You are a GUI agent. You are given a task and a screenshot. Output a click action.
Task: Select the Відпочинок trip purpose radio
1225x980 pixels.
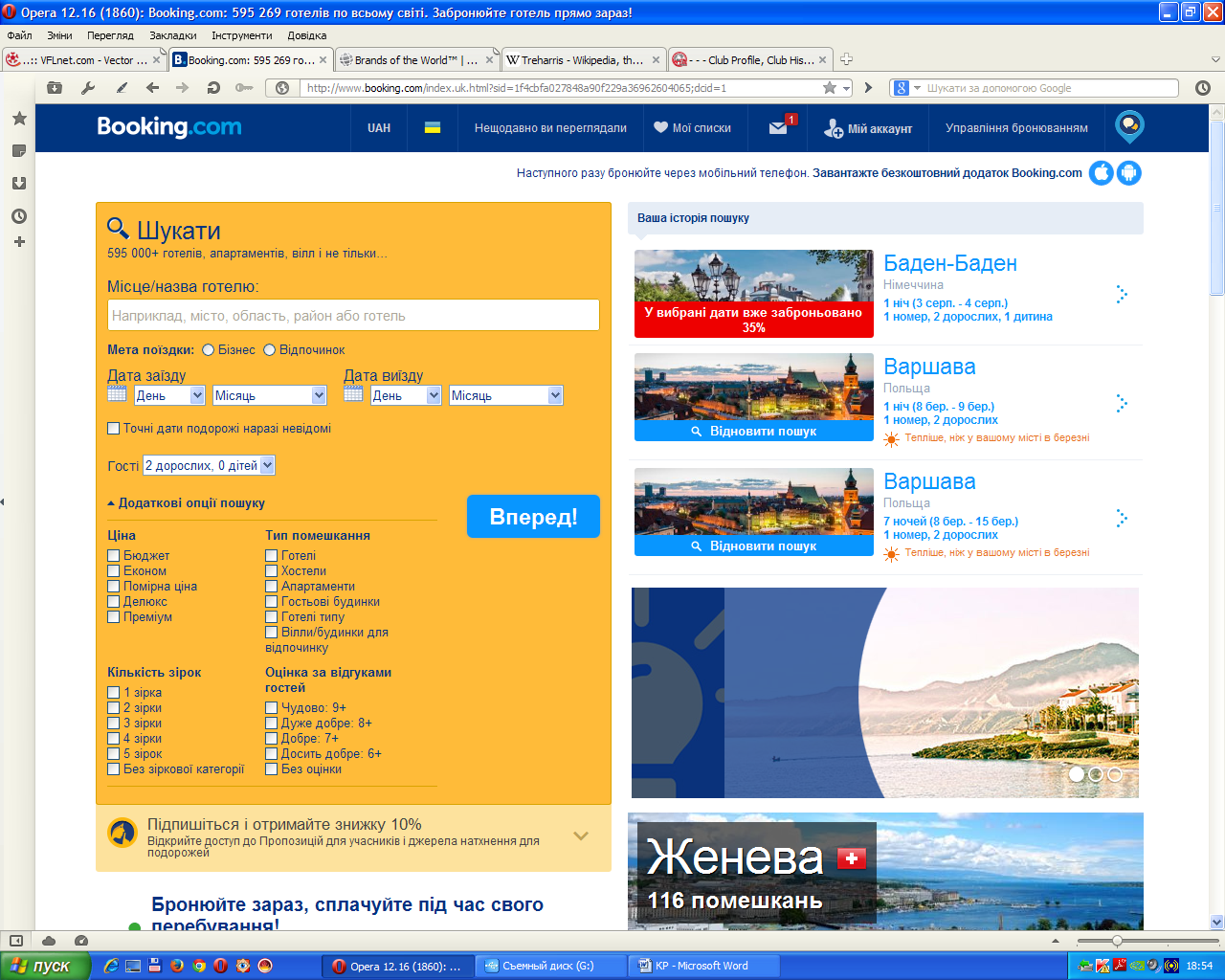click(x=269, y=350)
